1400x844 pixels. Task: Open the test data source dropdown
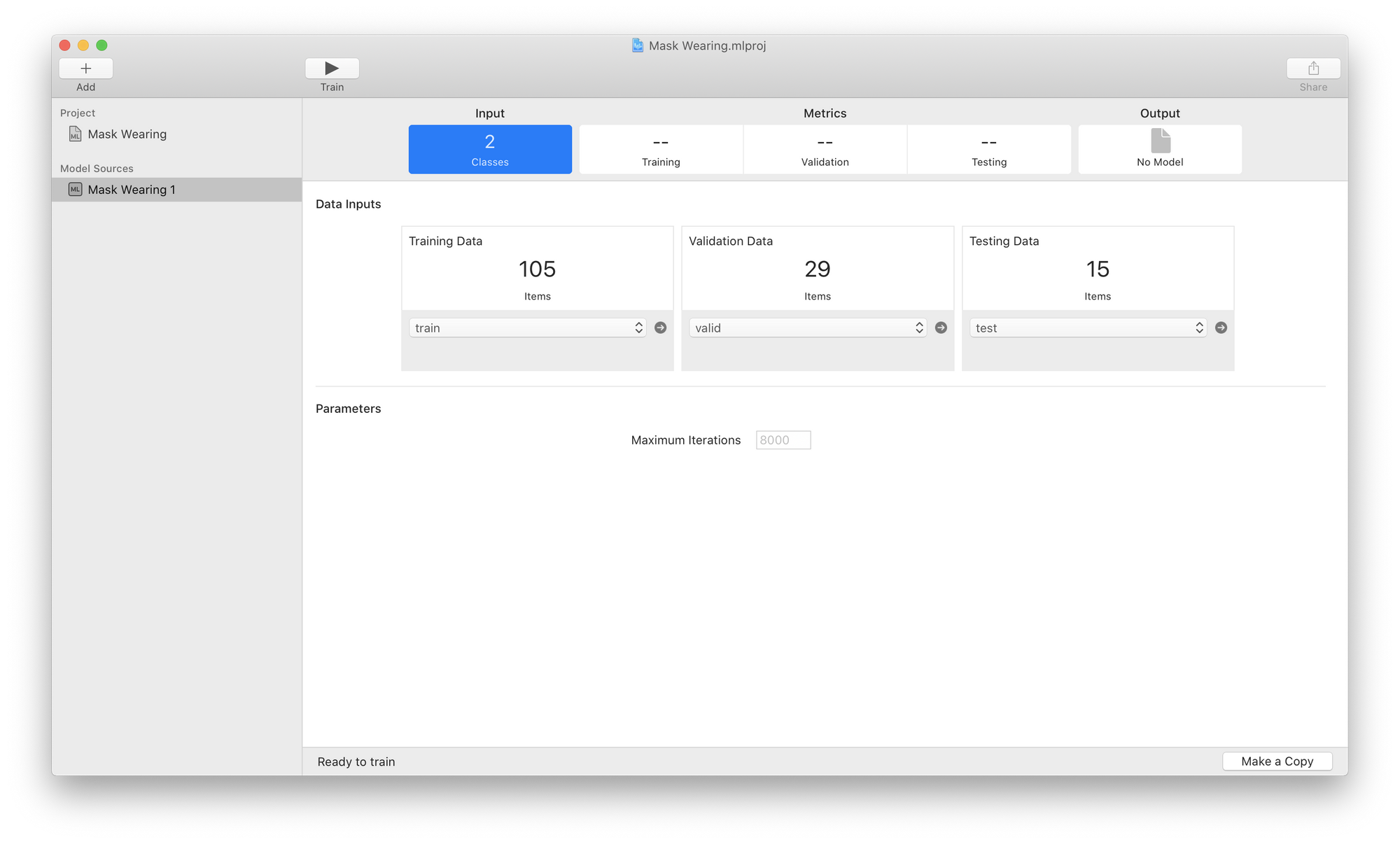coord(1087,328)
